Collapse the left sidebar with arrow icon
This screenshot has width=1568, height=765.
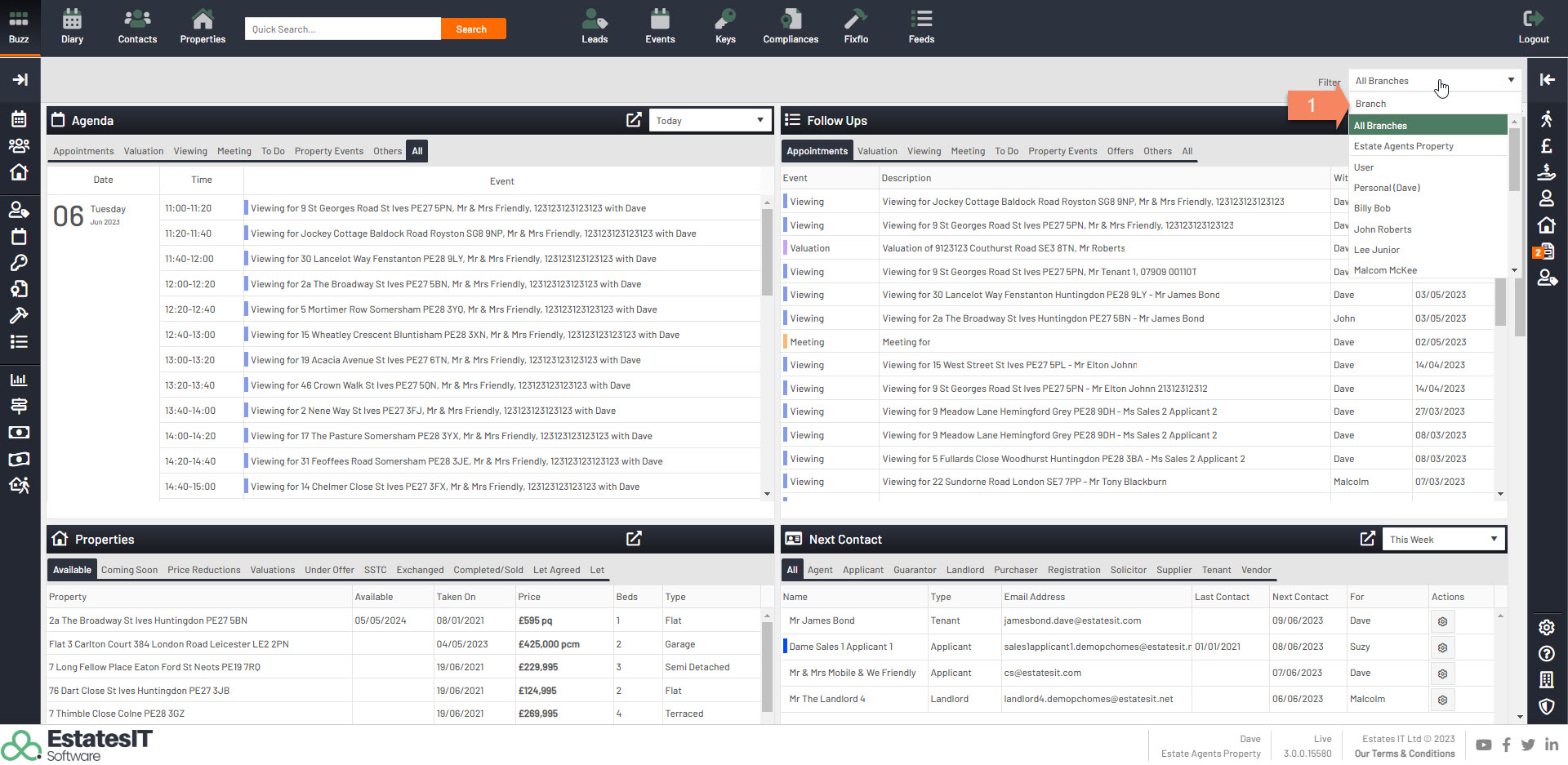[20, 79]
